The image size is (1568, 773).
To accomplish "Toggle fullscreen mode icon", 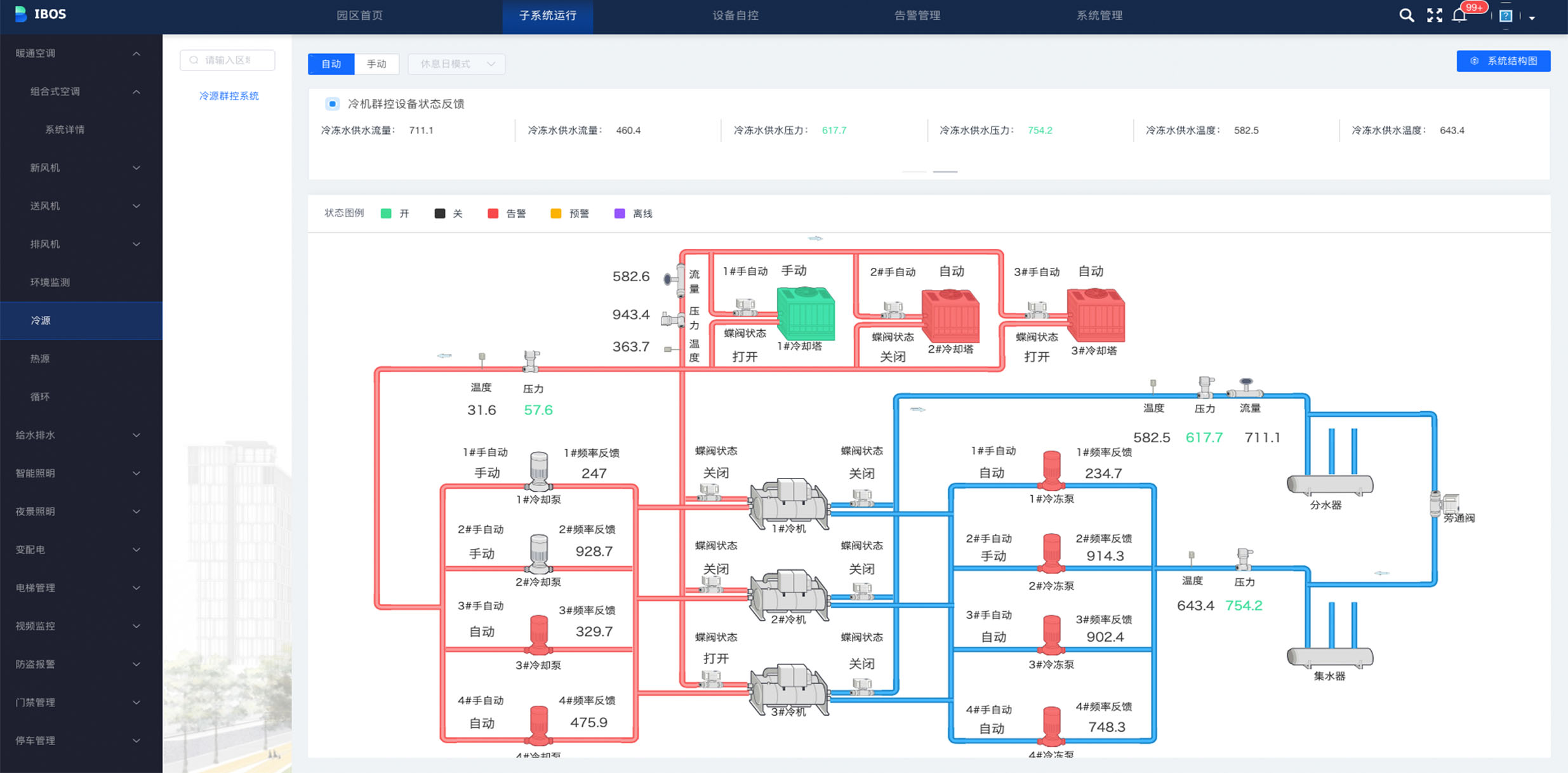I will point(1434,15).
